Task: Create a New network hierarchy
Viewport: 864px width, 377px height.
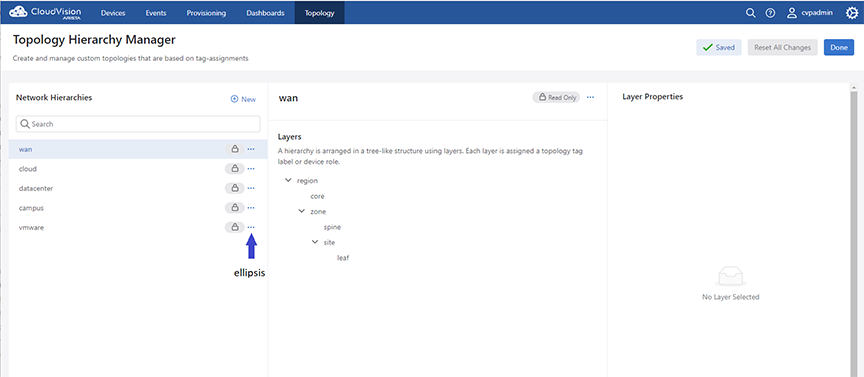Action: coord(243,99)
